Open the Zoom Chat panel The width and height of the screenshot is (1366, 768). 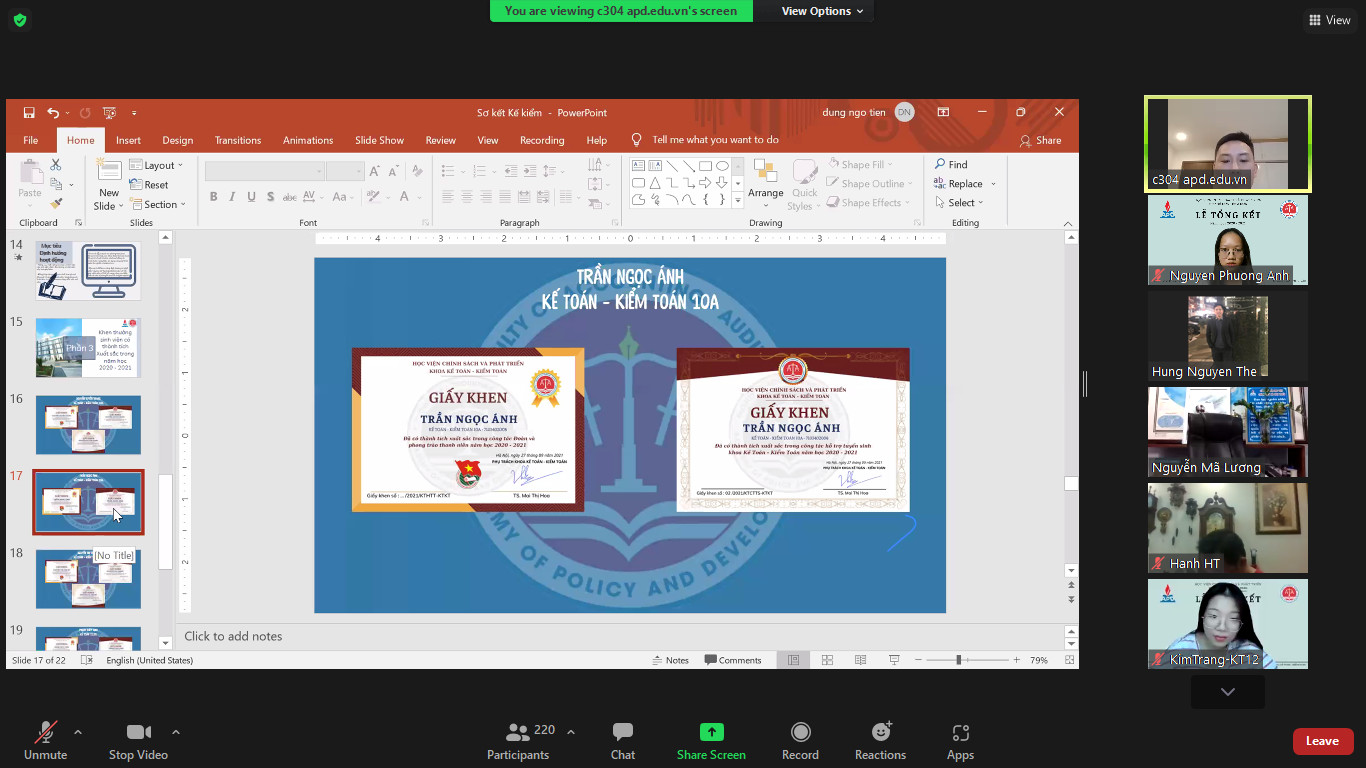tap(622, 733)
